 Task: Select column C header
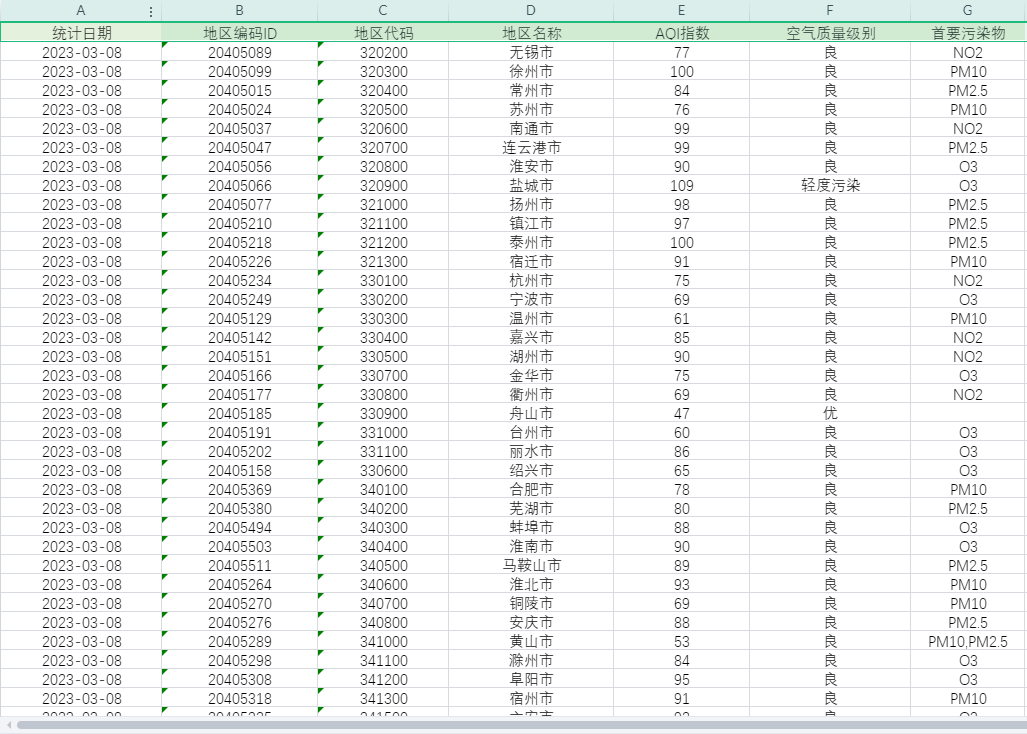383,11
